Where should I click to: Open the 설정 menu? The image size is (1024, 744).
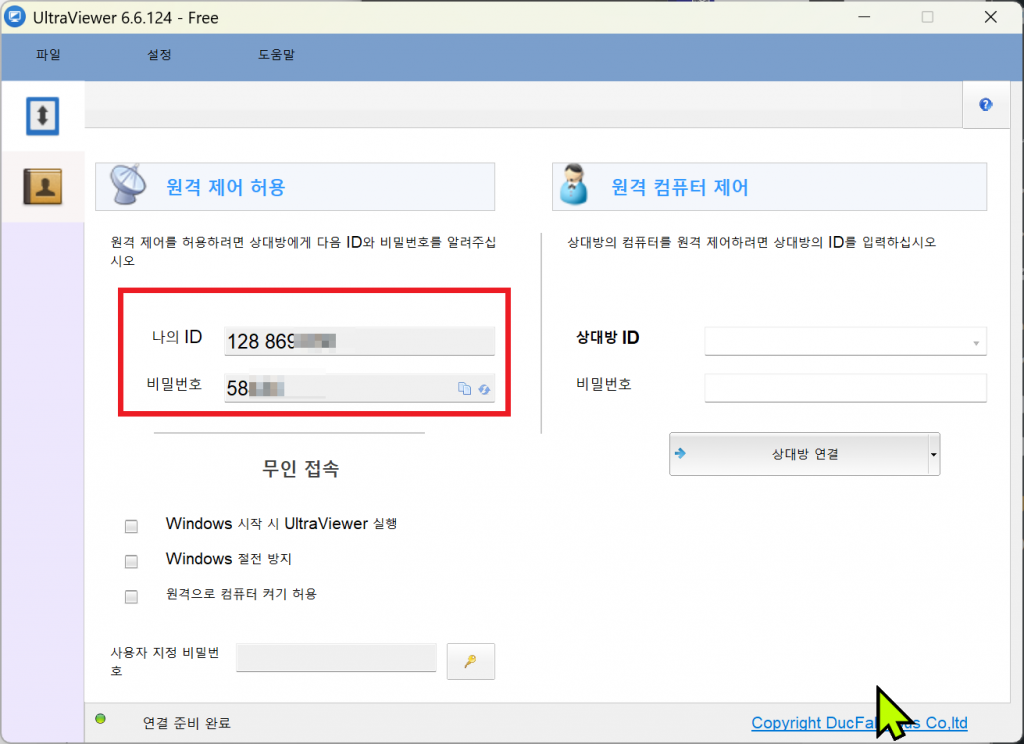coord(159,55)
